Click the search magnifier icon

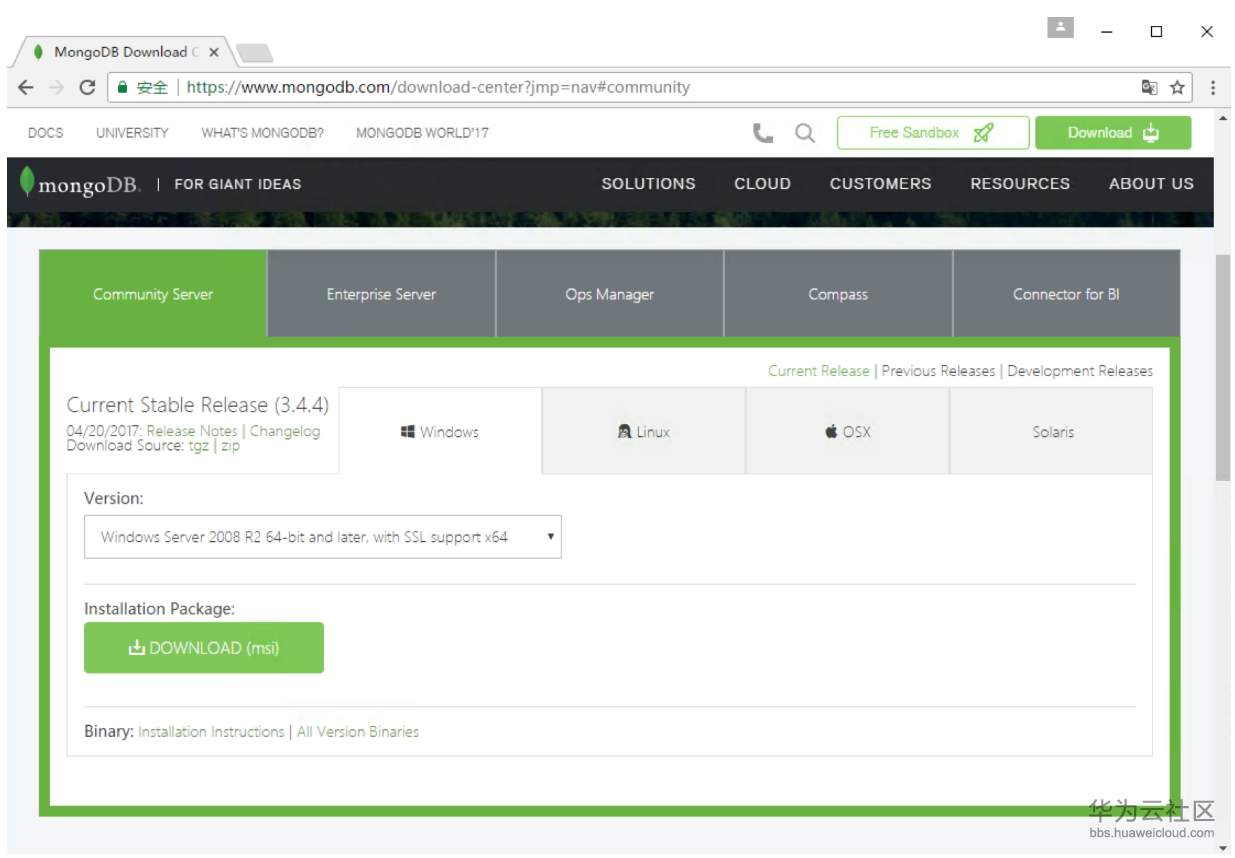[x=805, y=133]
